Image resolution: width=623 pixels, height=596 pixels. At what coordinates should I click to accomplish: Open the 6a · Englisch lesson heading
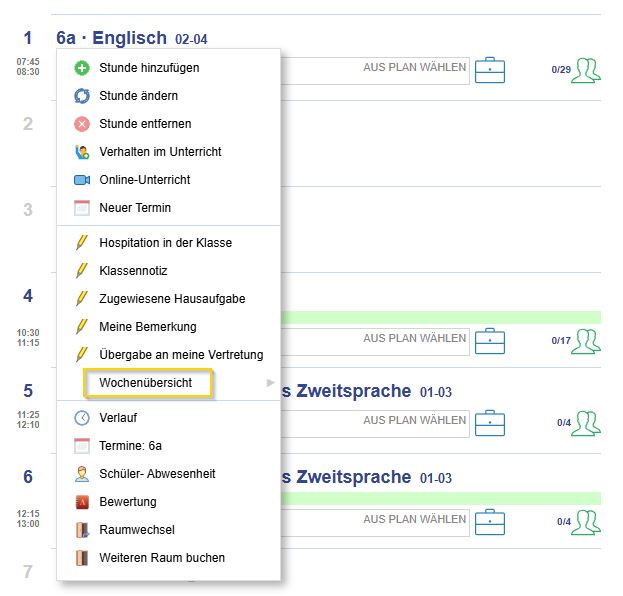(x=112, y=39)
